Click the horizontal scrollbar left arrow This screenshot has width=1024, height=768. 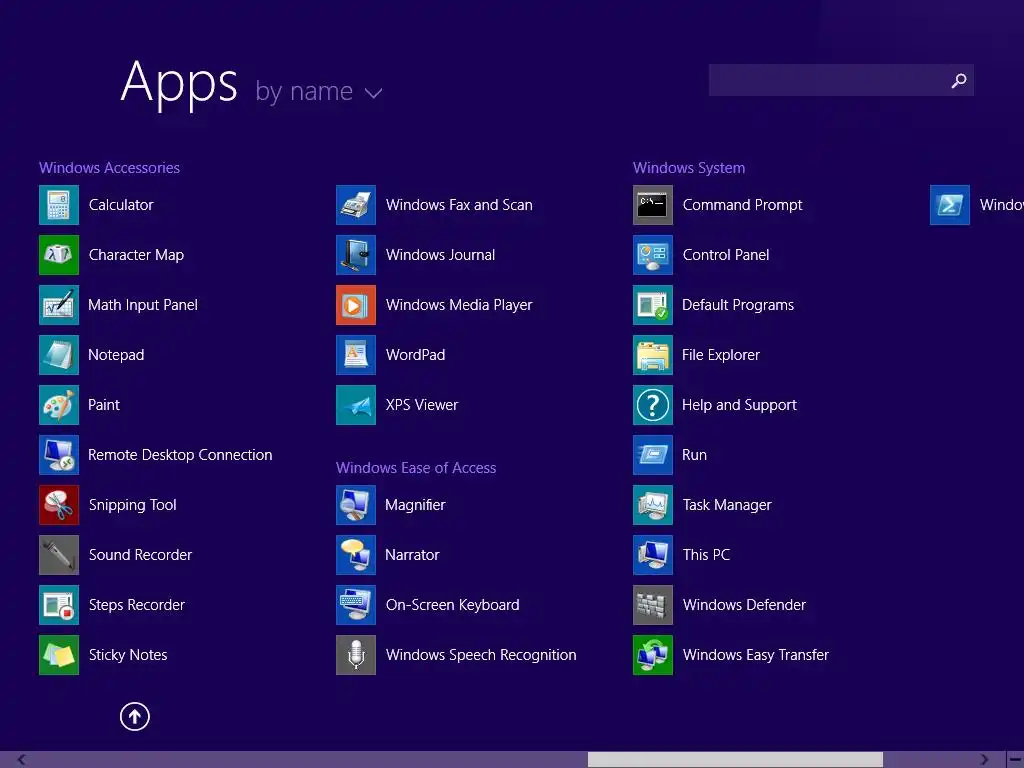pos(22,760)
